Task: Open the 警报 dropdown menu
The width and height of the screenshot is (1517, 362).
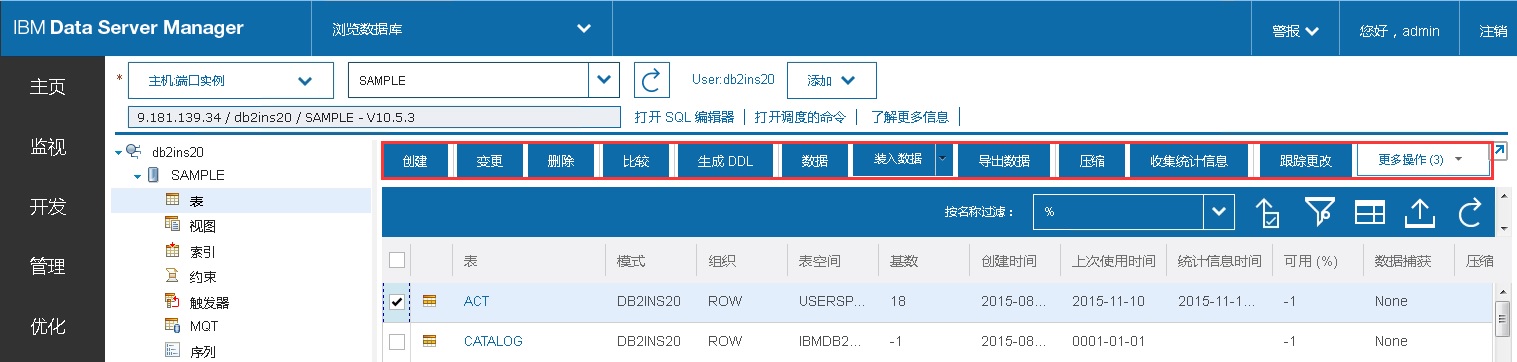Action: coord(1295,30)
